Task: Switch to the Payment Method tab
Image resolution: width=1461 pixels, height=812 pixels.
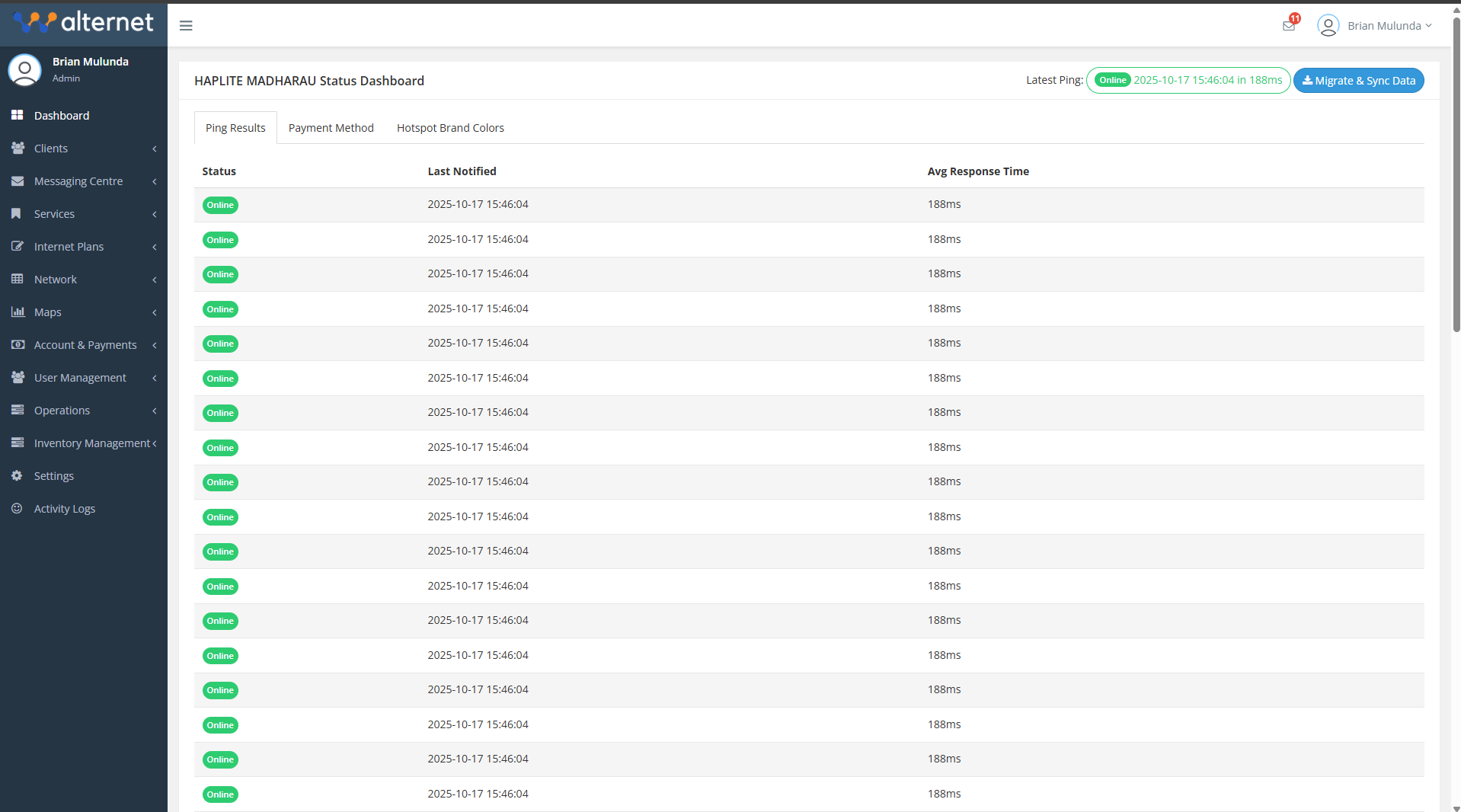Action: coord(331,127)
